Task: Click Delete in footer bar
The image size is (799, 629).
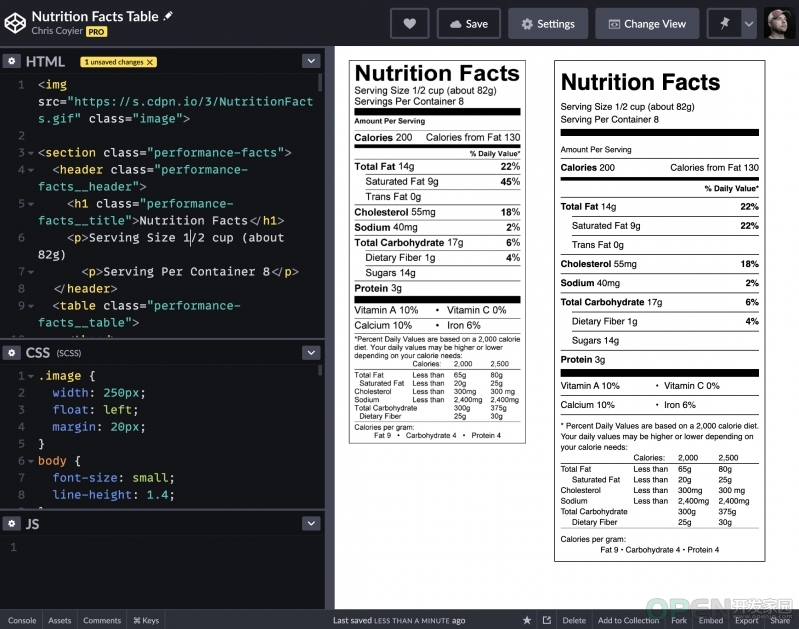Action: (x=574, y=620)
